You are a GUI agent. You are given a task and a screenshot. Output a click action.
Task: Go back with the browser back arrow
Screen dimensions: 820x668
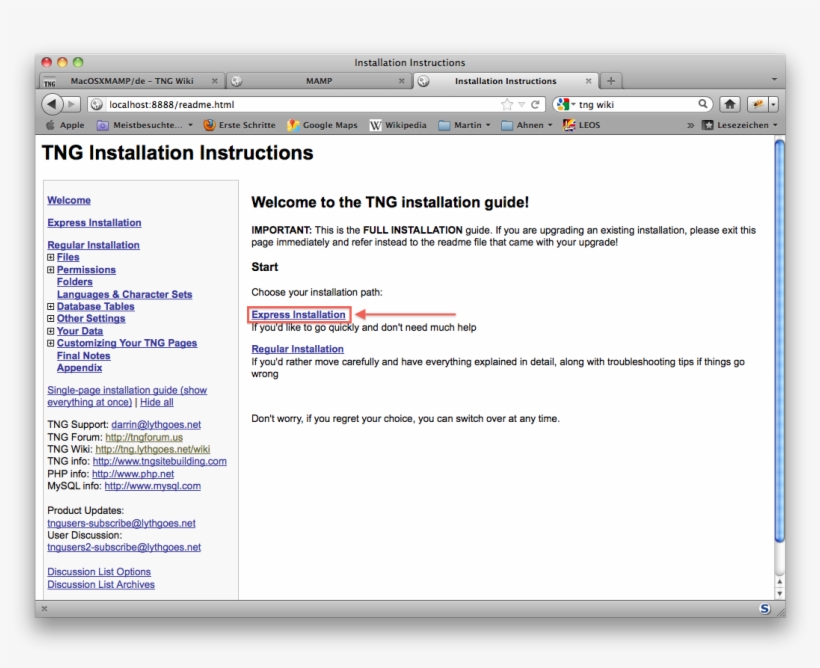[x=52, y=104]
